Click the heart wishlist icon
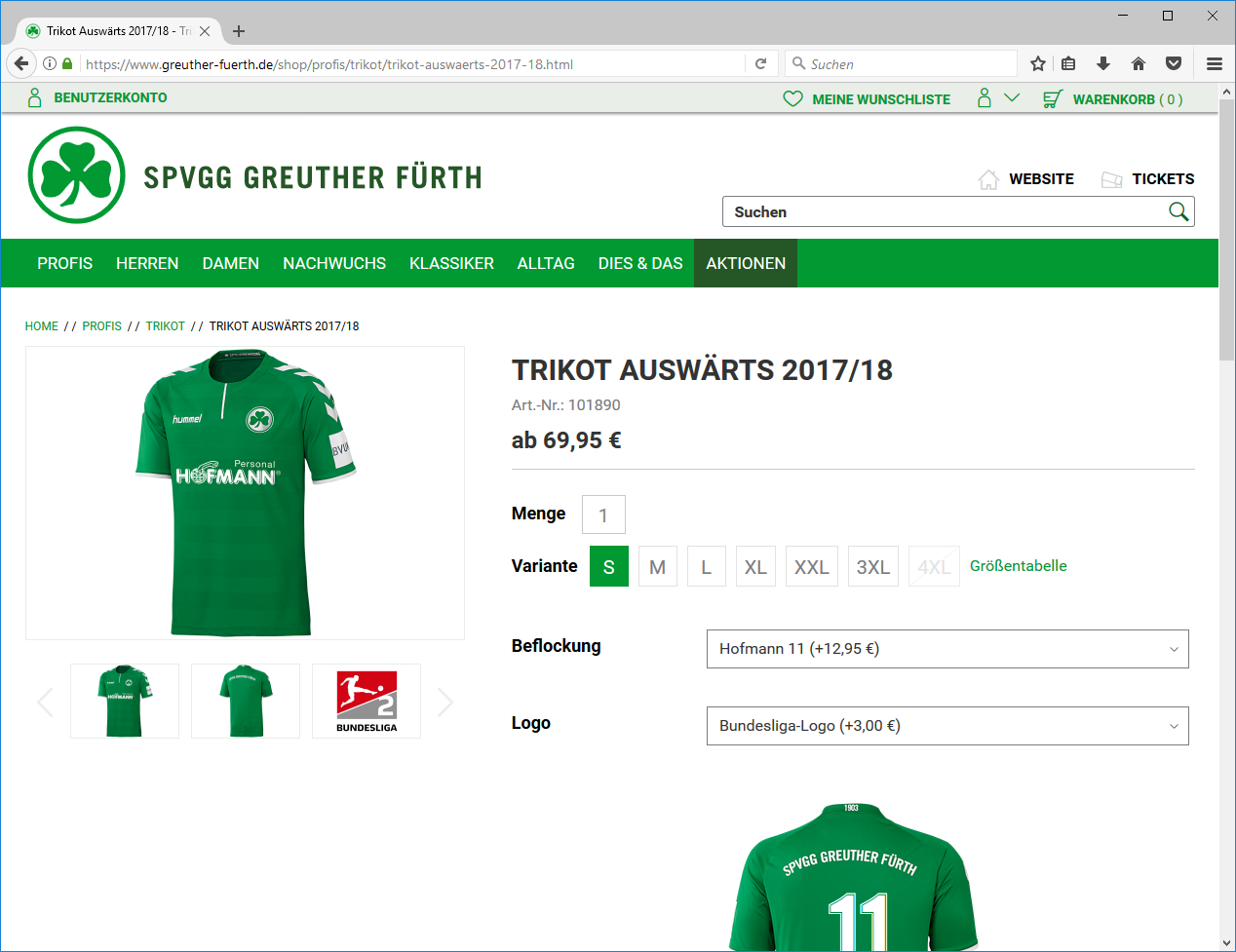Image resolution: width=1236 pixels, height=952 pixels. pyautogui.click(x=793, y=98)
